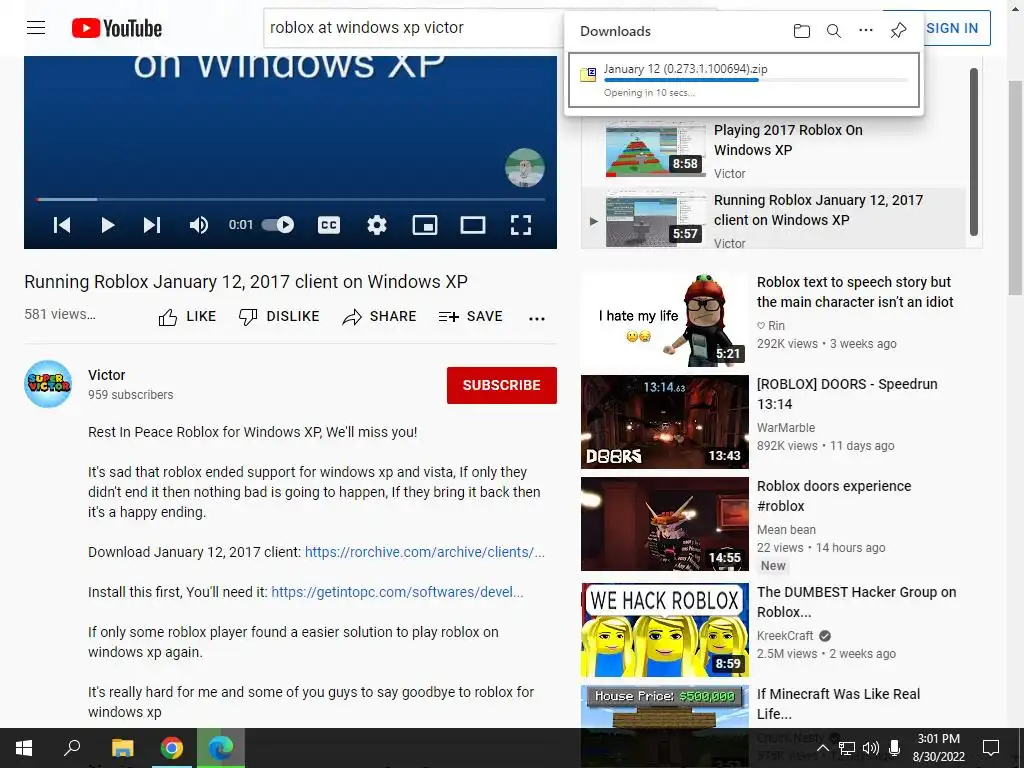Open the rorchive.com client download link
Image resolution: width=1024 pixels, height=768 pixels.
[x=424, y=552]
